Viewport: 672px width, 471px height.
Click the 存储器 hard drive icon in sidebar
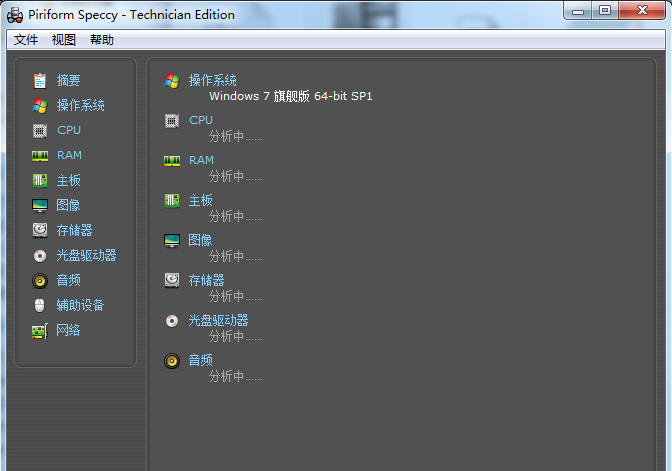[x=40, y=230]
